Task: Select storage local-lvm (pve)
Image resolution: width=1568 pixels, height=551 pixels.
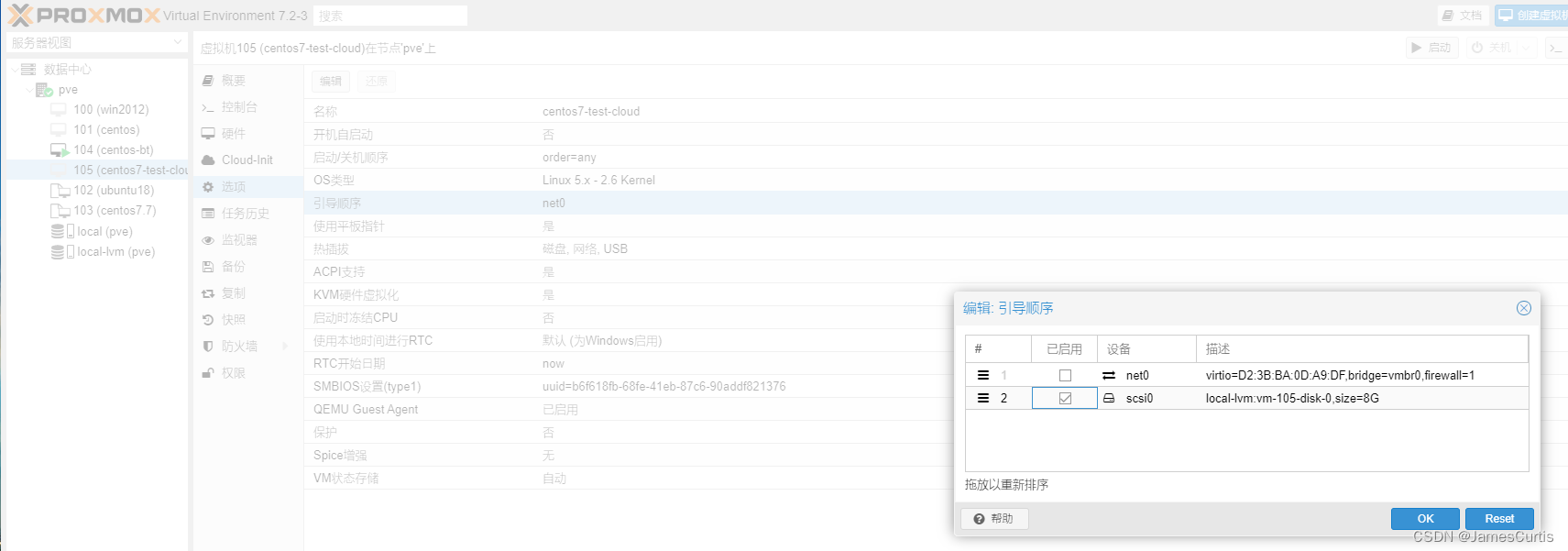Action: point(115,251)
